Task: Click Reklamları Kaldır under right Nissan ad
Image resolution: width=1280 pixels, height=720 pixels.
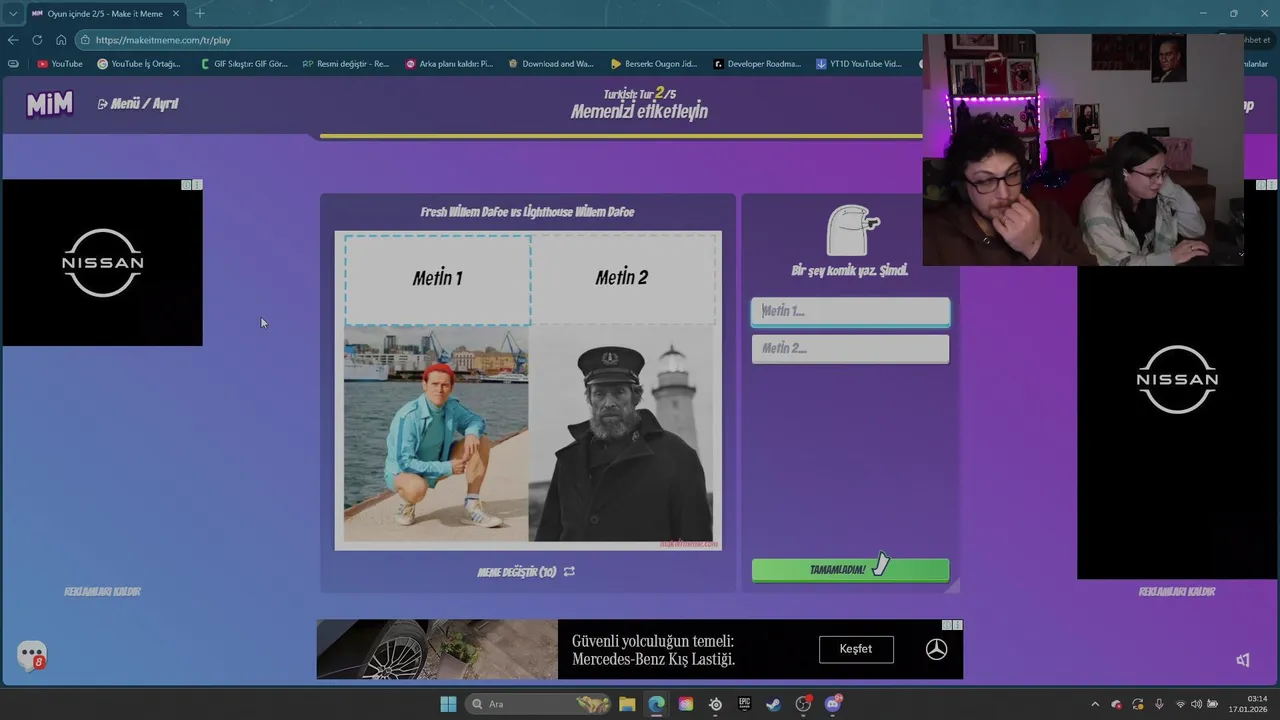Action: (x=1176, y=592)
